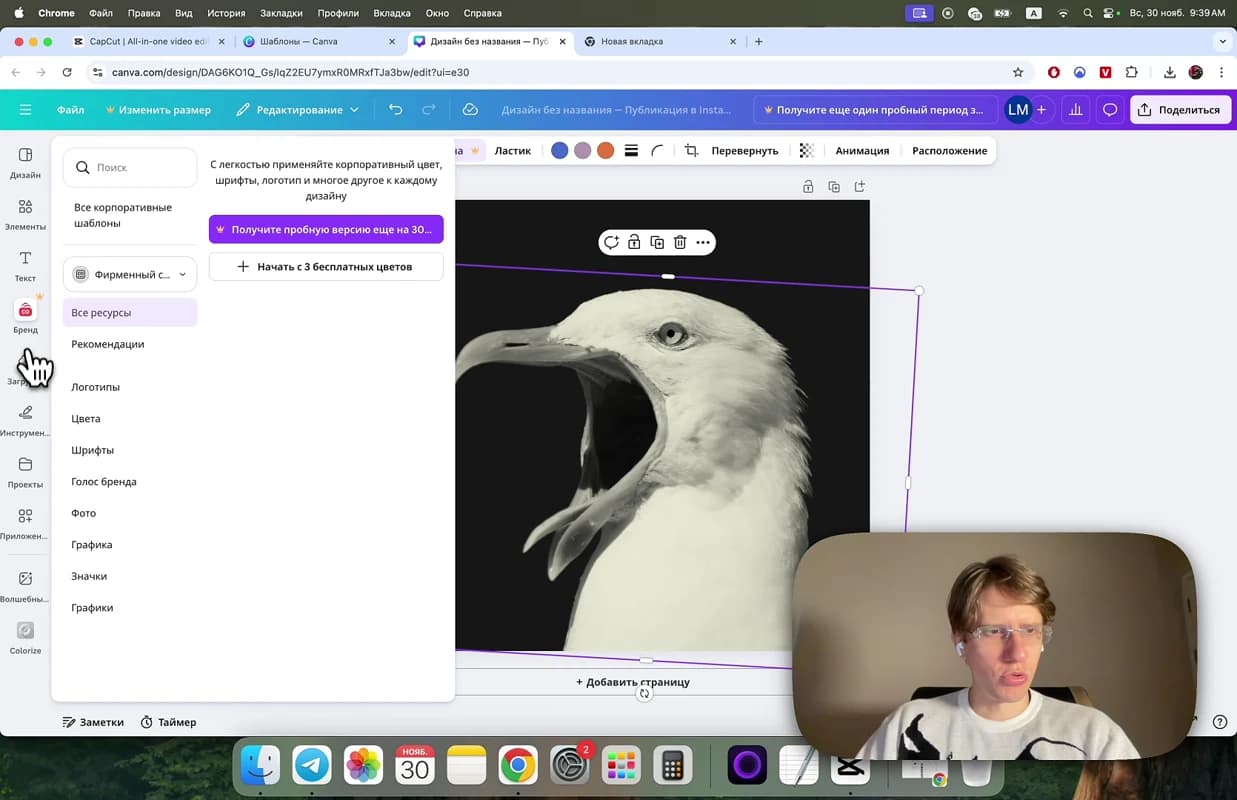Open the line weight style icon
The width and height of the screenshot is (1237, 800).
click(x=631, y=151)
